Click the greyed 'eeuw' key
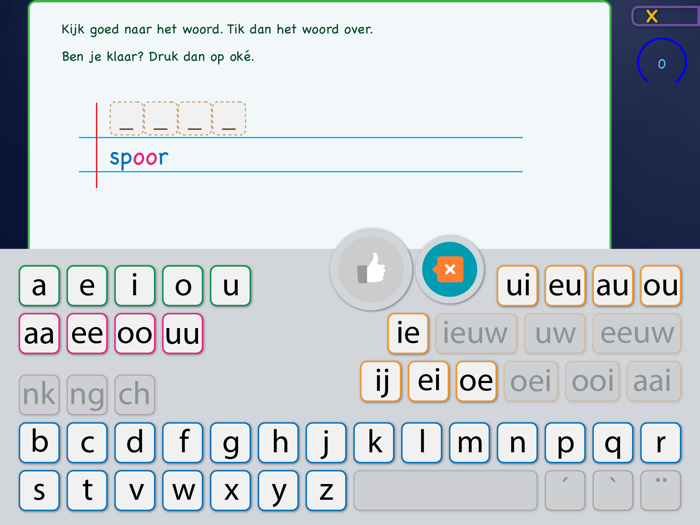Screen dimensions: 700x525 (x=637, y=333)
